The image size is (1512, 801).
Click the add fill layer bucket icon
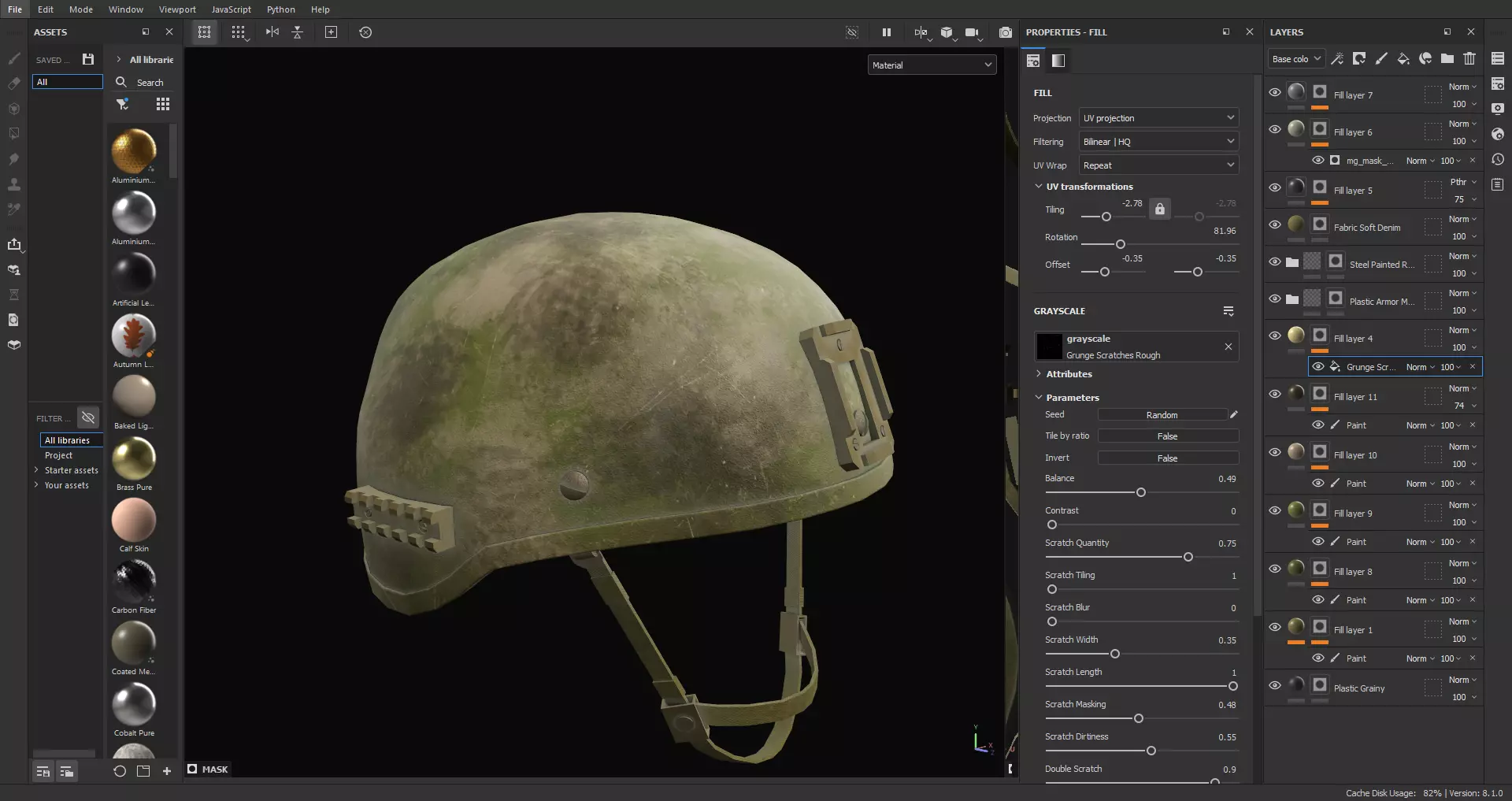click(1403, 58)
